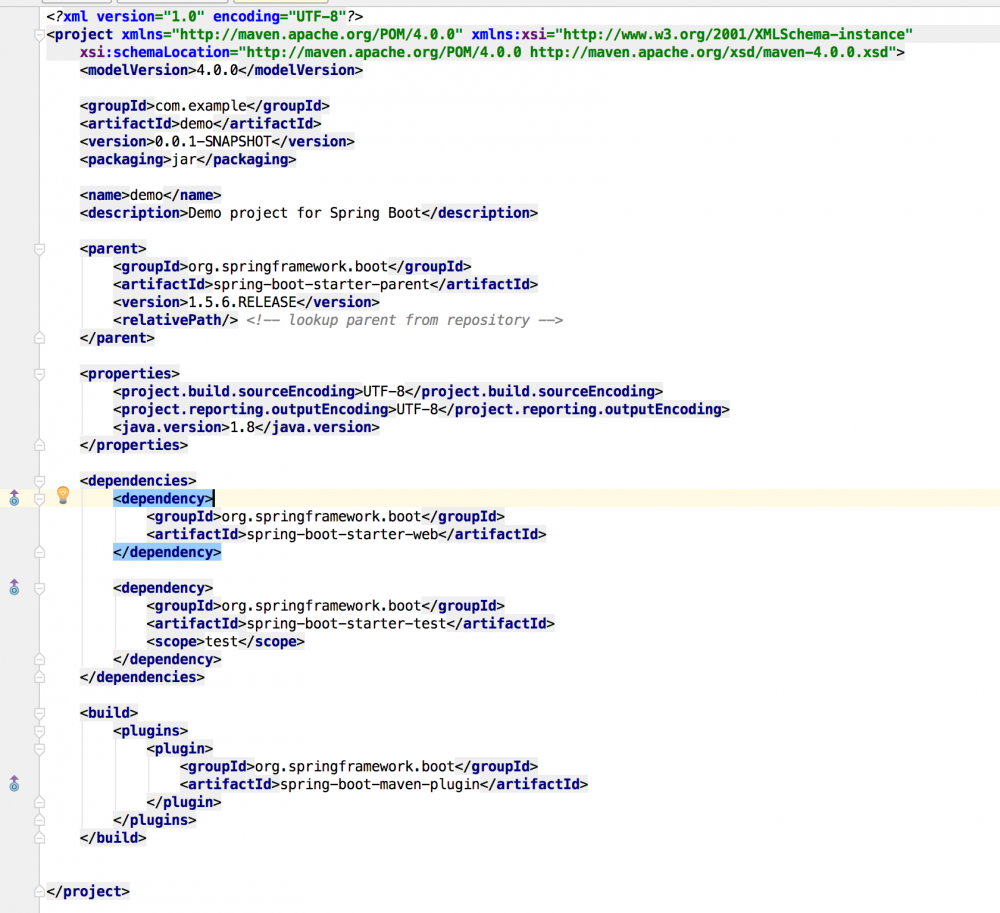Click Maven gutter arrow beside highlighted dependency block
Screen dimensions: 1000x913
(13, 496)
